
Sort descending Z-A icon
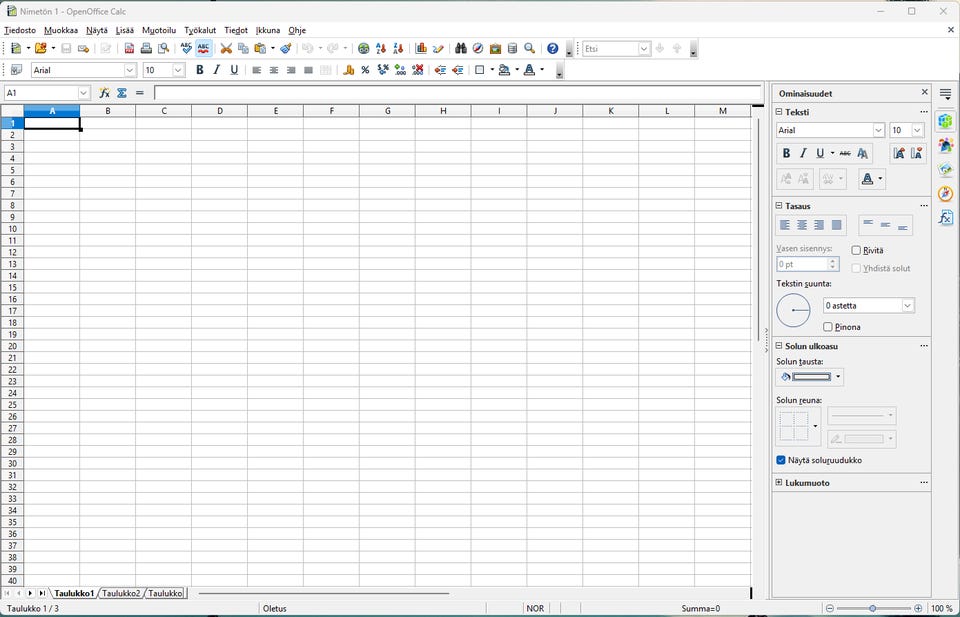(398, 48)
